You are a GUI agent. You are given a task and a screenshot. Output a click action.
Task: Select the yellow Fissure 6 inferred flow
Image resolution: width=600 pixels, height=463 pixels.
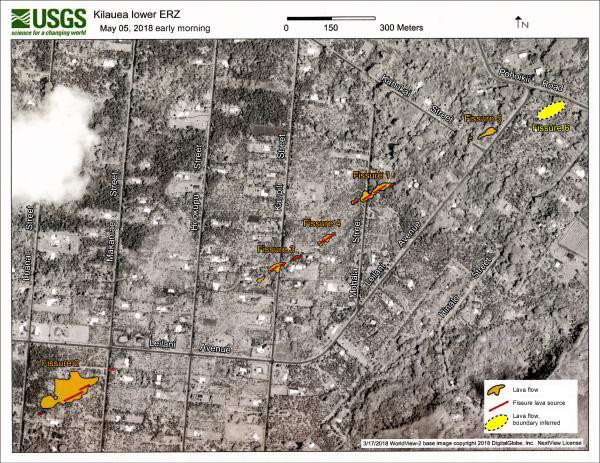click(x=551, y=109)
